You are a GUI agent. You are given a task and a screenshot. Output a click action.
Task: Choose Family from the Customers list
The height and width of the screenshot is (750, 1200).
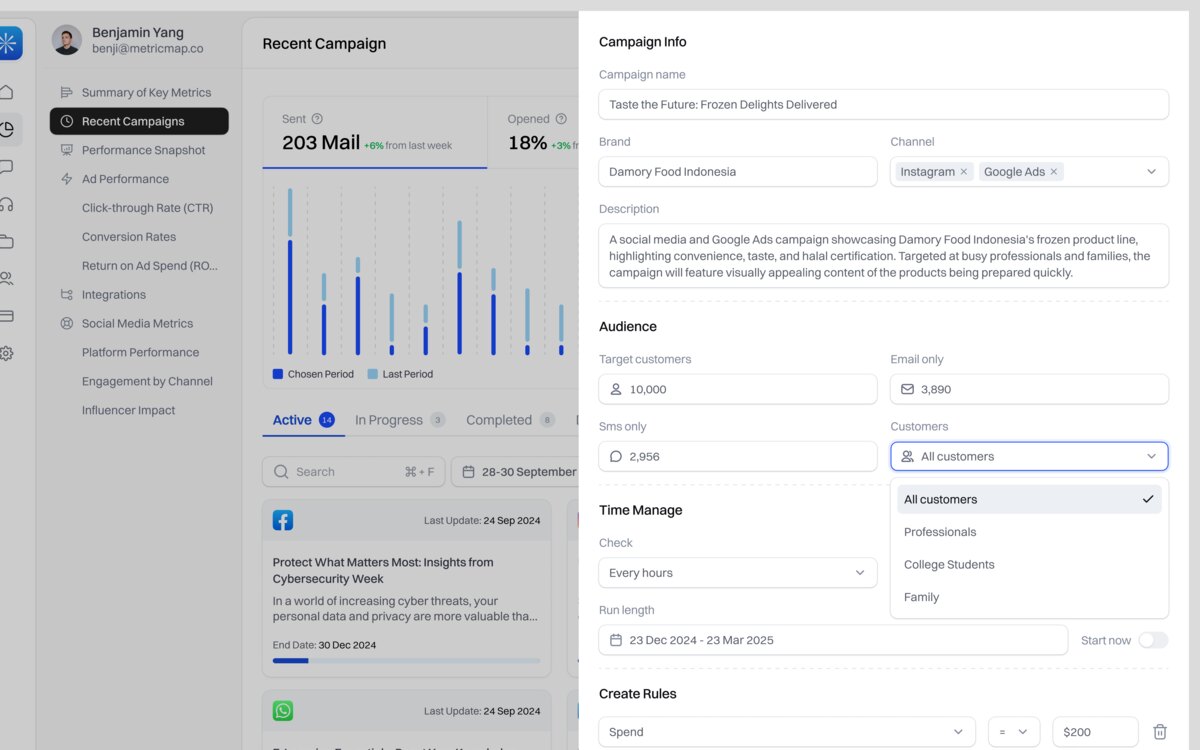point(1029,597)
